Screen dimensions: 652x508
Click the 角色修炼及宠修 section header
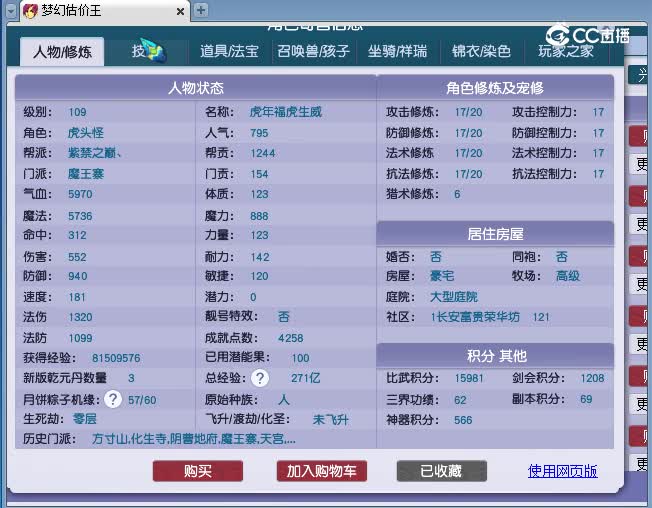tap(495, 87)
